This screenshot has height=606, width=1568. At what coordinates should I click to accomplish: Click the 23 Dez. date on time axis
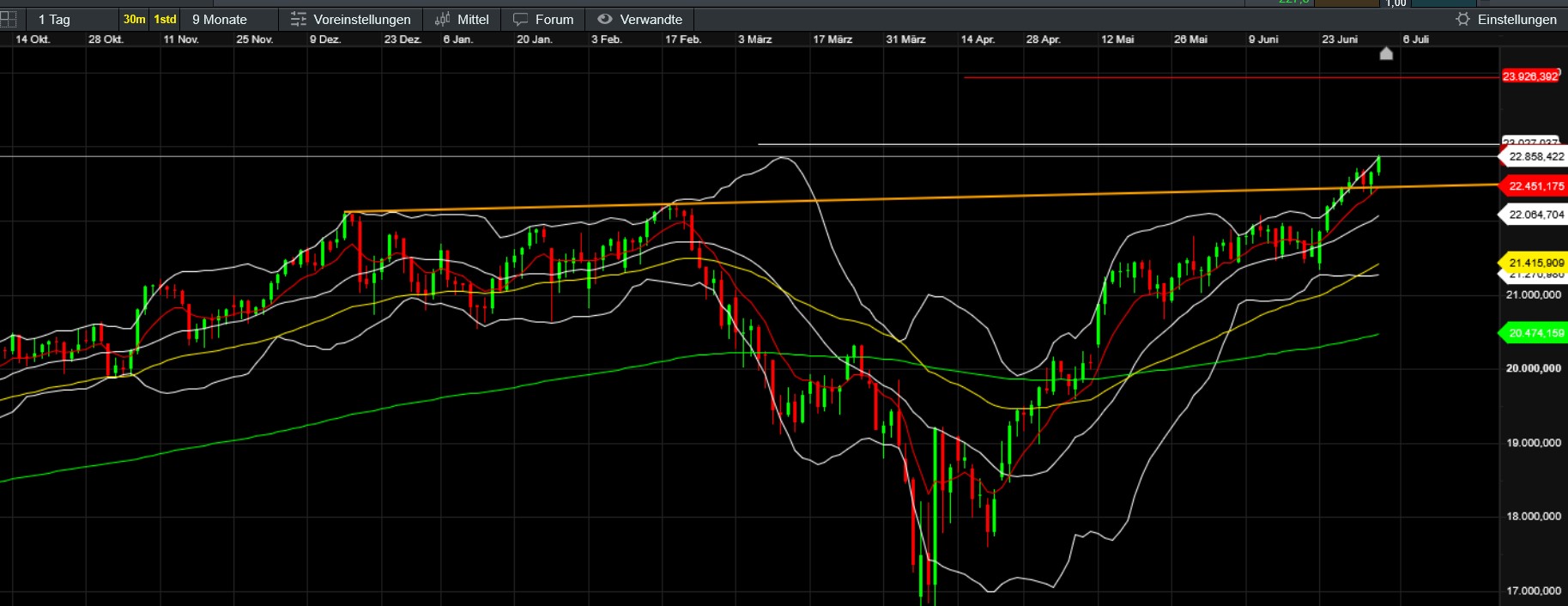pyautogui.click(x=403, y=39)
